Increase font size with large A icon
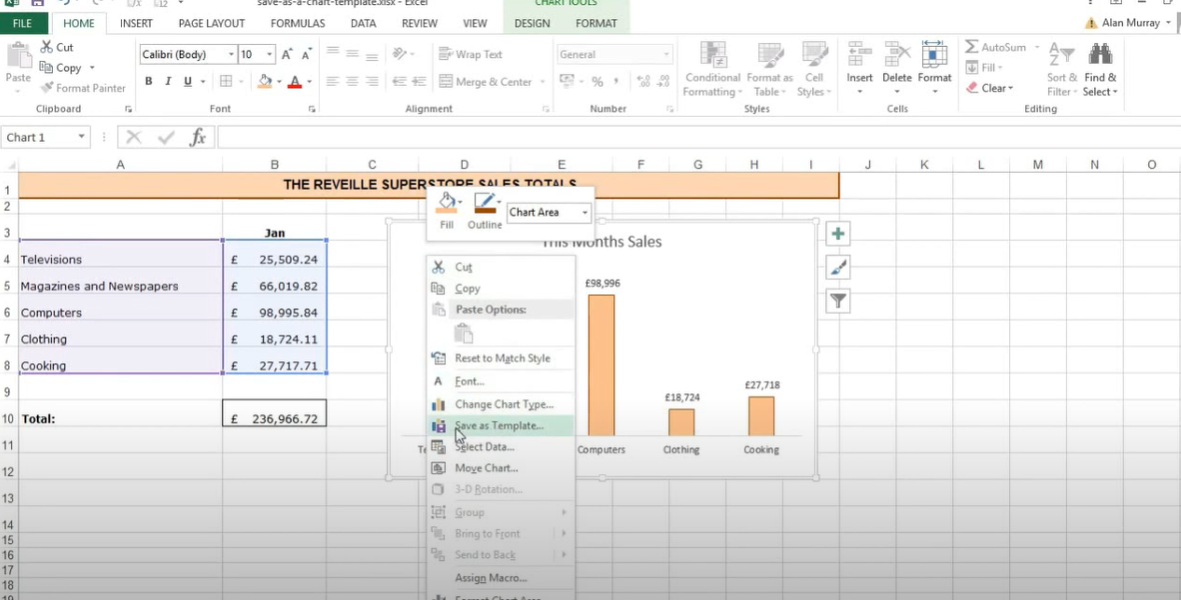Viewport: 1181px width, 600px height. tap(287, 54)
